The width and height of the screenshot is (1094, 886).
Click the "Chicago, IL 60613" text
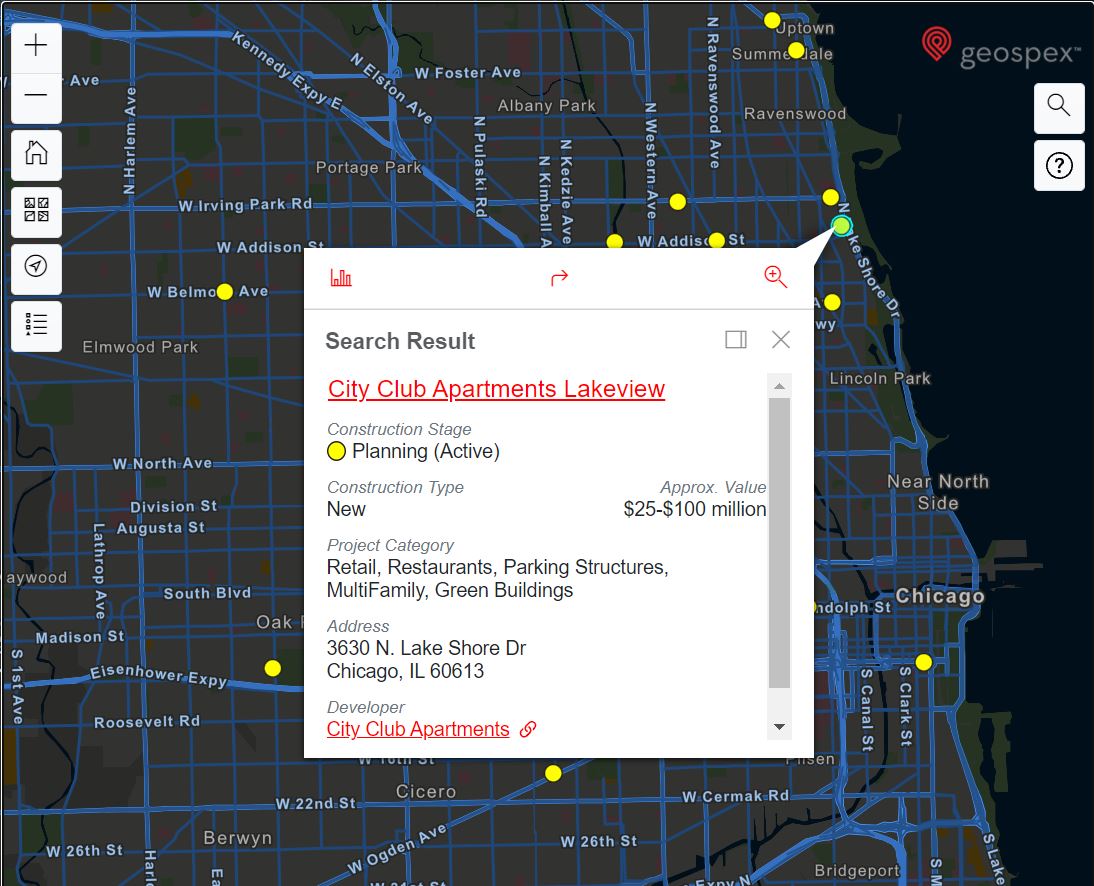(x=405, y=671)
